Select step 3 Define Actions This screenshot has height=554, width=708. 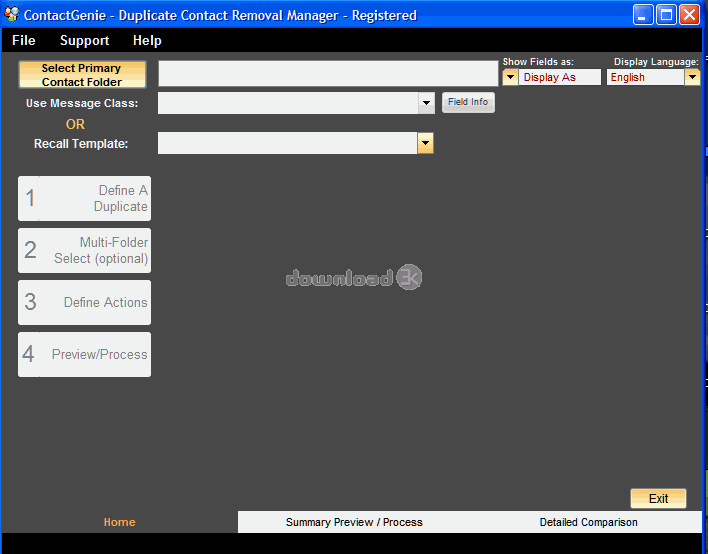pos(84,302)
